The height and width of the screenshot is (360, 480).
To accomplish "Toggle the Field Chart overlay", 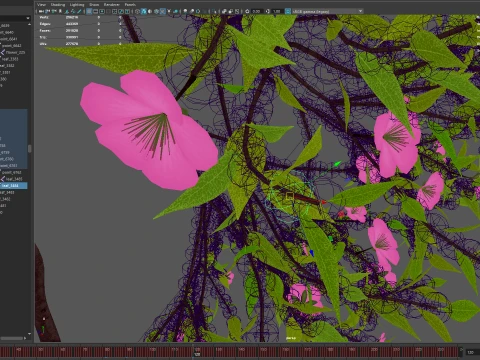I will coord(115,11).
